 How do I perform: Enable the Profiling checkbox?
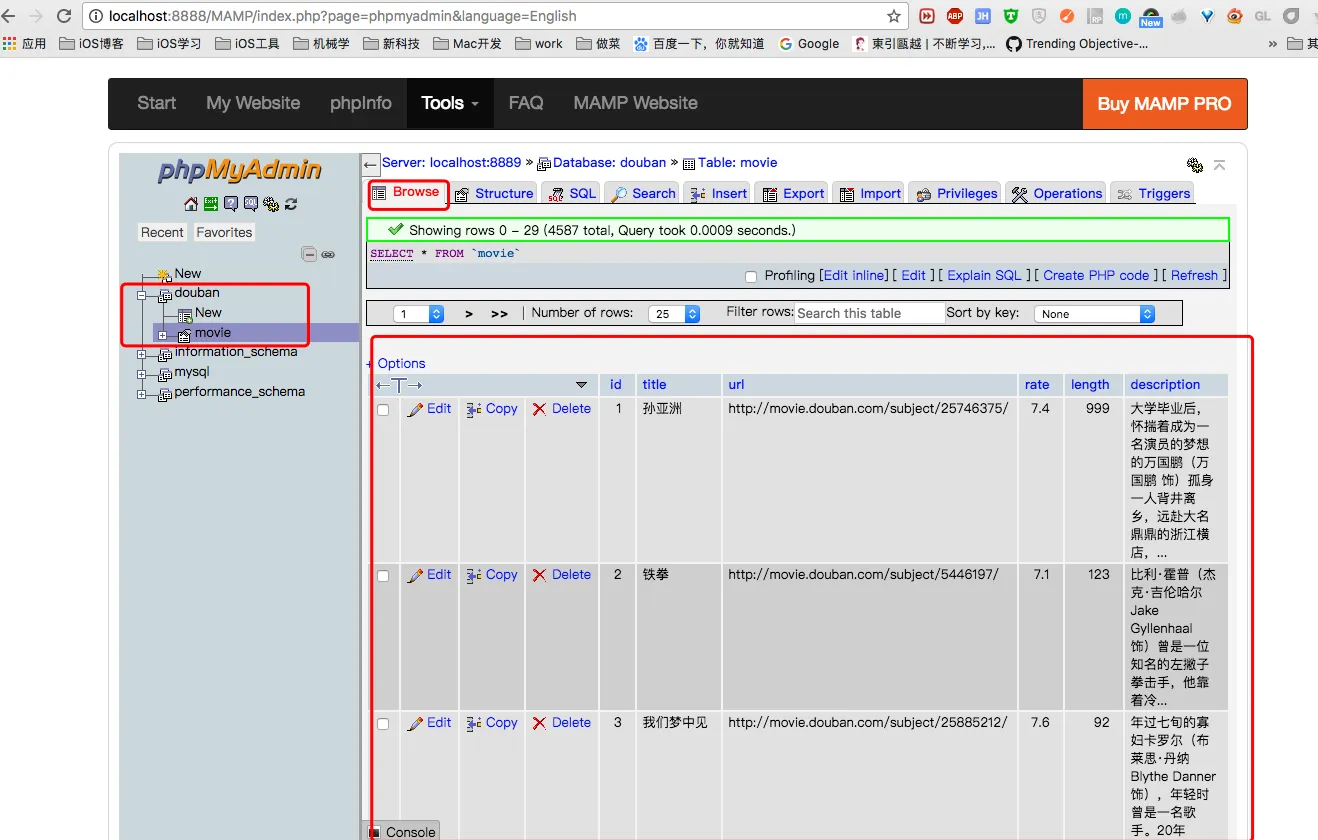click(751, 276)
